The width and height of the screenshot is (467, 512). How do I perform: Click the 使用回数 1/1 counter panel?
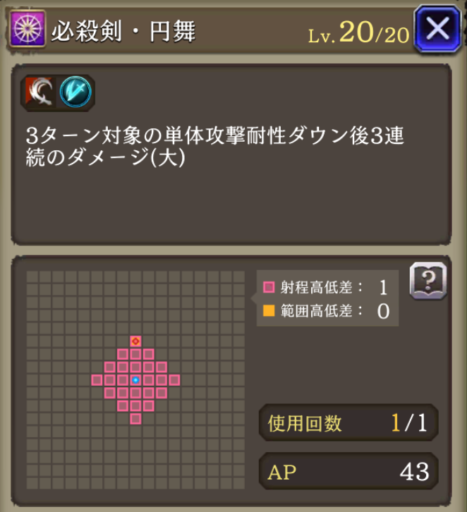348,423
